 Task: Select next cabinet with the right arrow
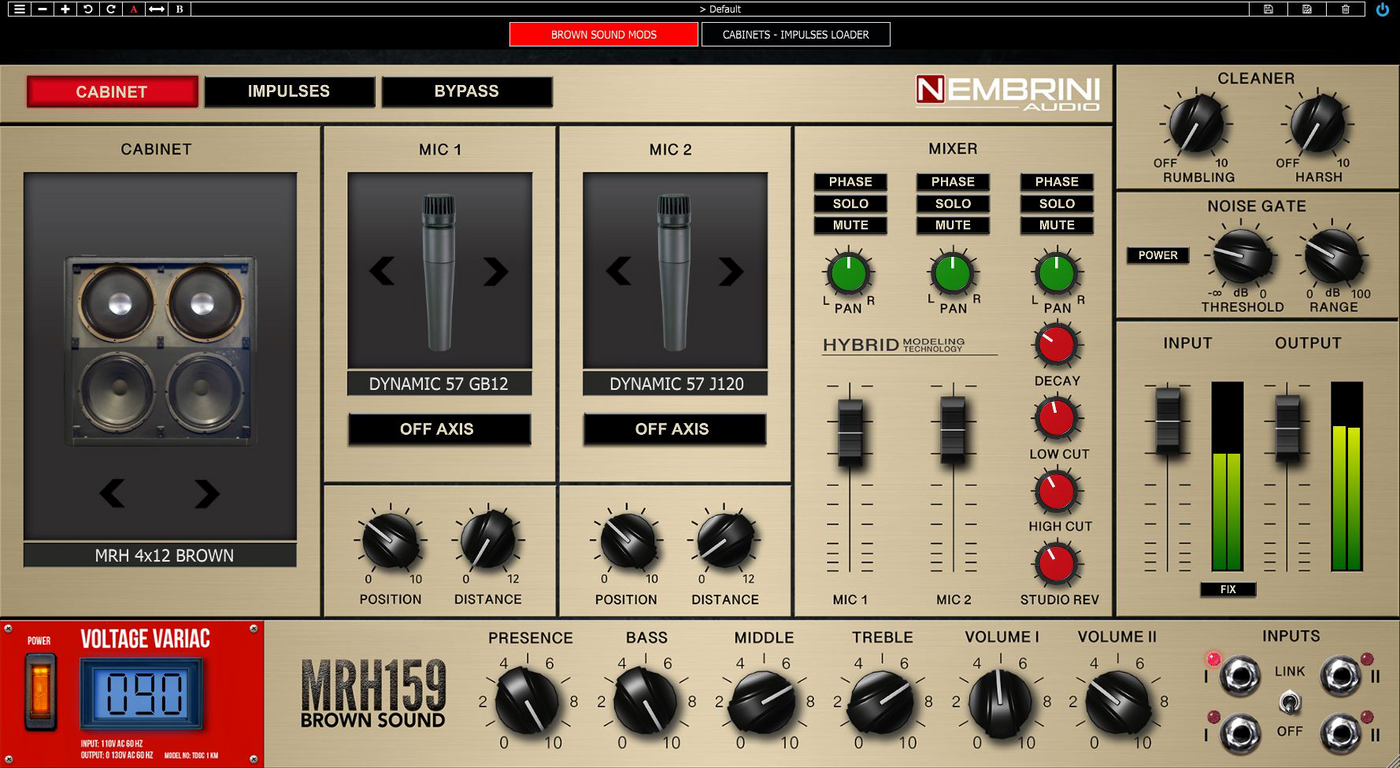click(x=206, y=493)
